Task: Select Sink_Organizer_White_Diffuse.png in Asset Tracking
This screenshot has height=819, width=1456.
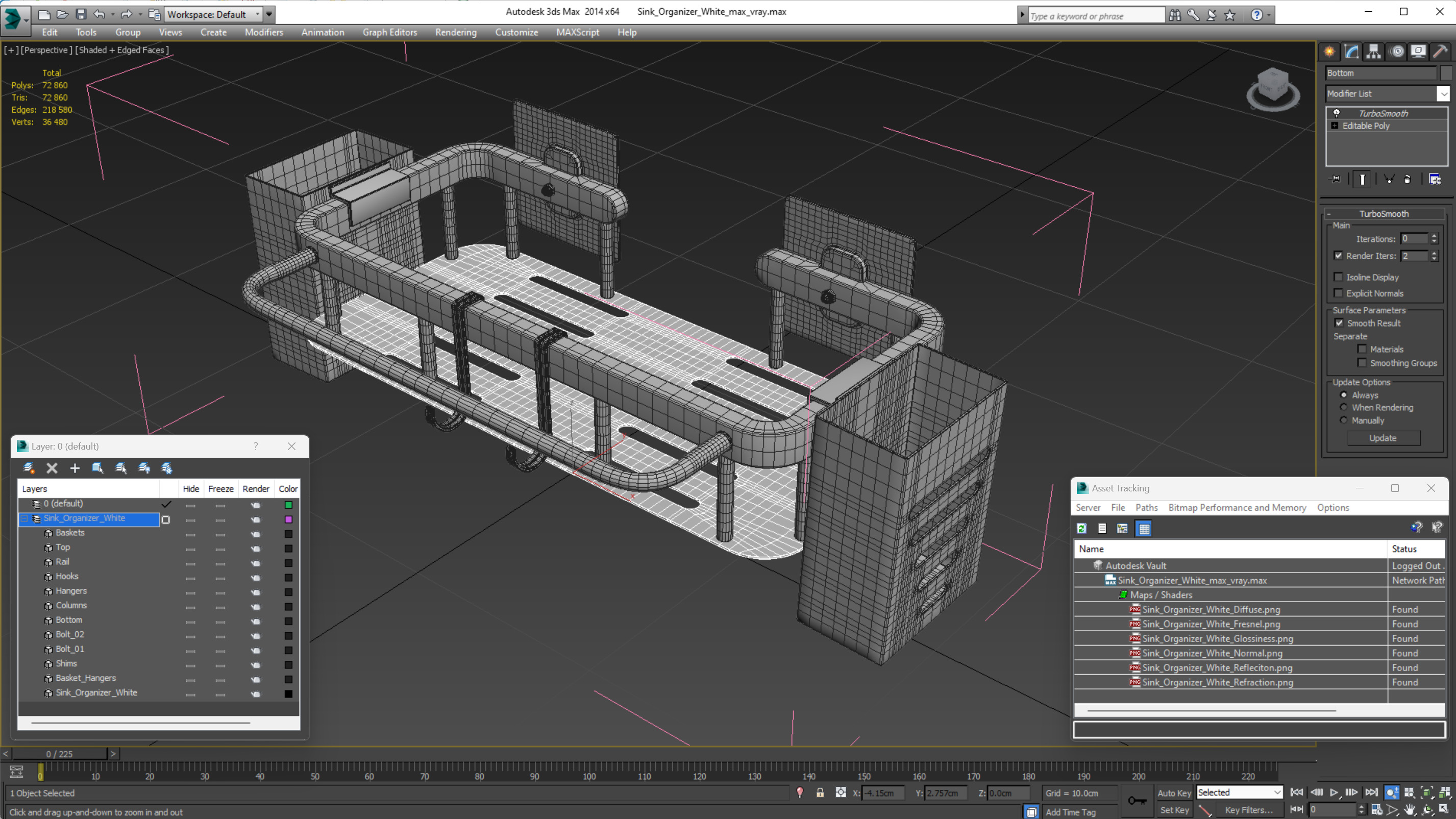Action: pyautogui.click(x=1211, y=609)
